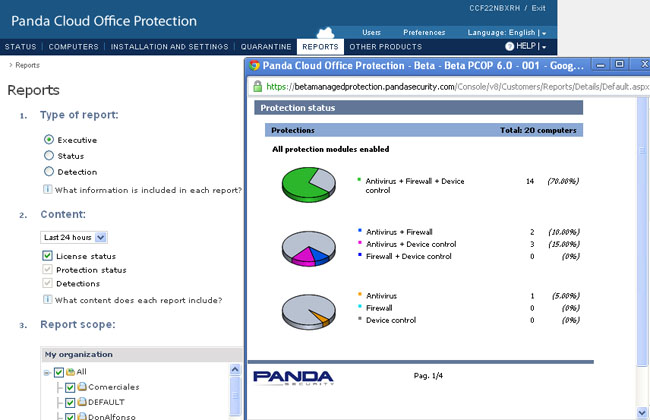Uncheck the All organization checkbox
Screen dimensions: 650x420
click(x=59, y=372)
